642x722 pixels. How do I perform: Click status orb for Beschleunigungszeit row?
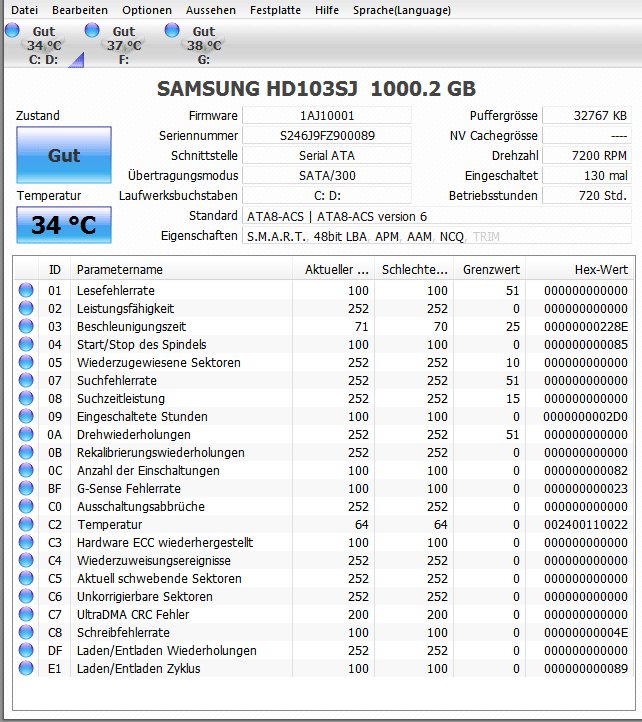[26, 326]
